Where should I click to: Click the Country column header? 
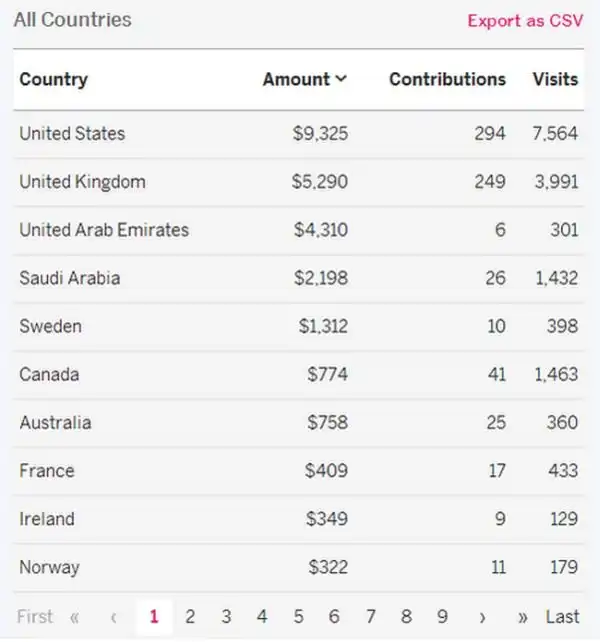(x=53, y=79)
